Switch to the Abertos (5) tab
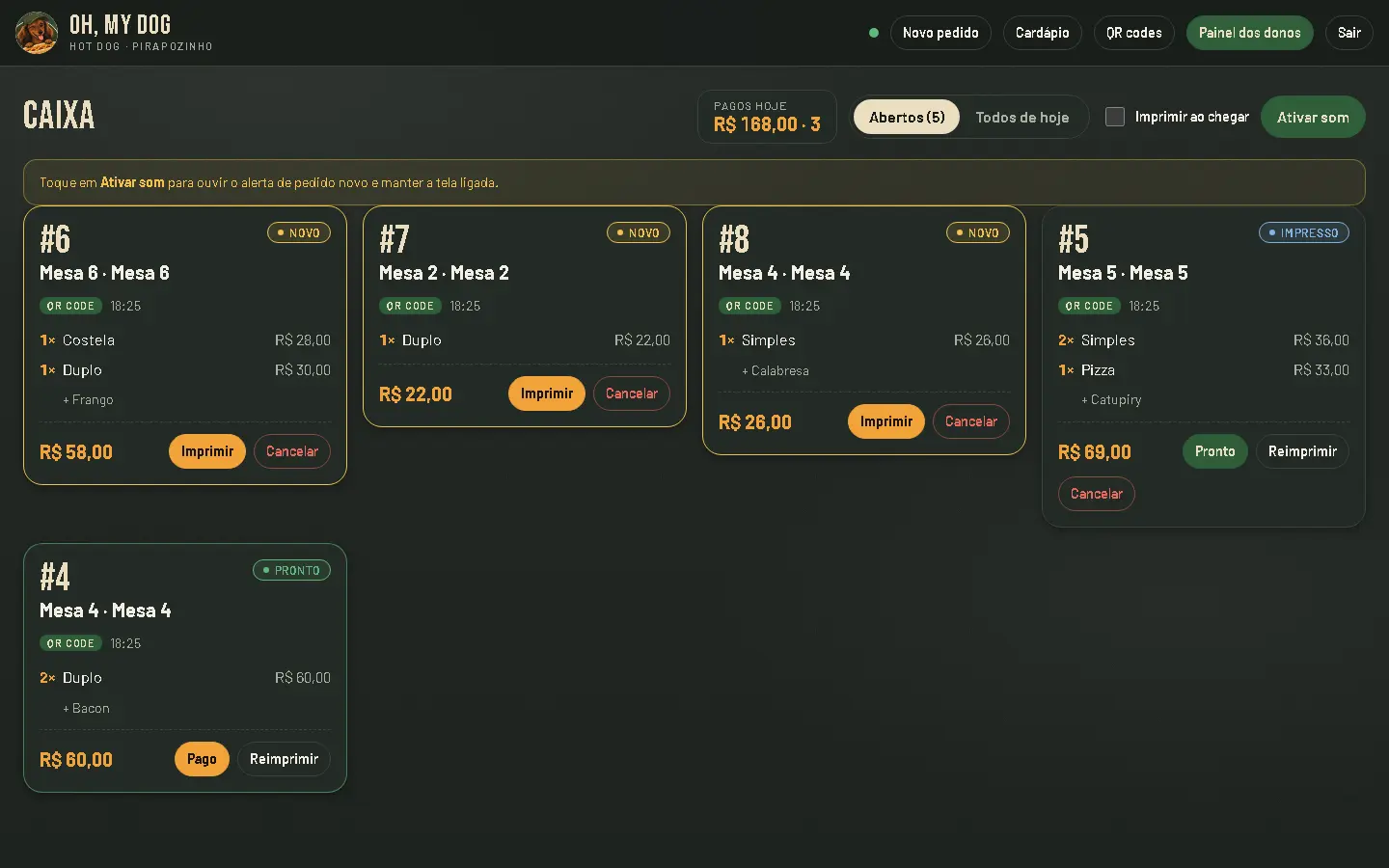Viewport: 1389px width, 868px height. 907,118
